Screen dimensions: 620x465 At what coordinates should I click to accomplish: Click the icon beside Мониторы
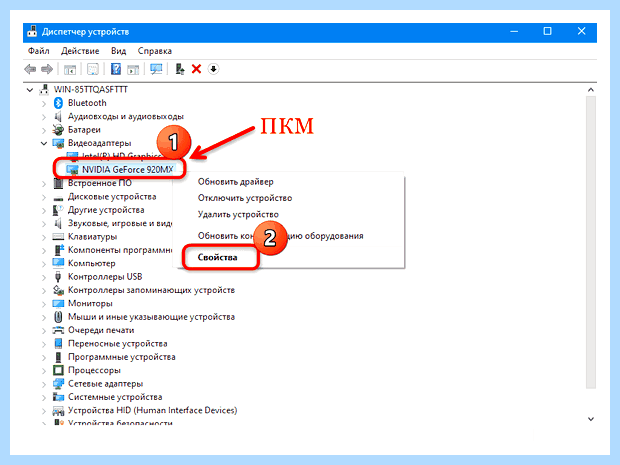(x=58, y=304)
